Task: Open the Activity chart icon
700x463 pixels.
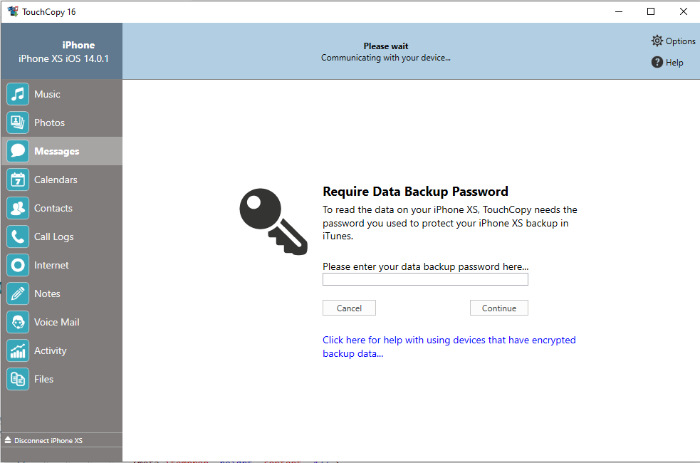Action: click(x=18, y=350)
